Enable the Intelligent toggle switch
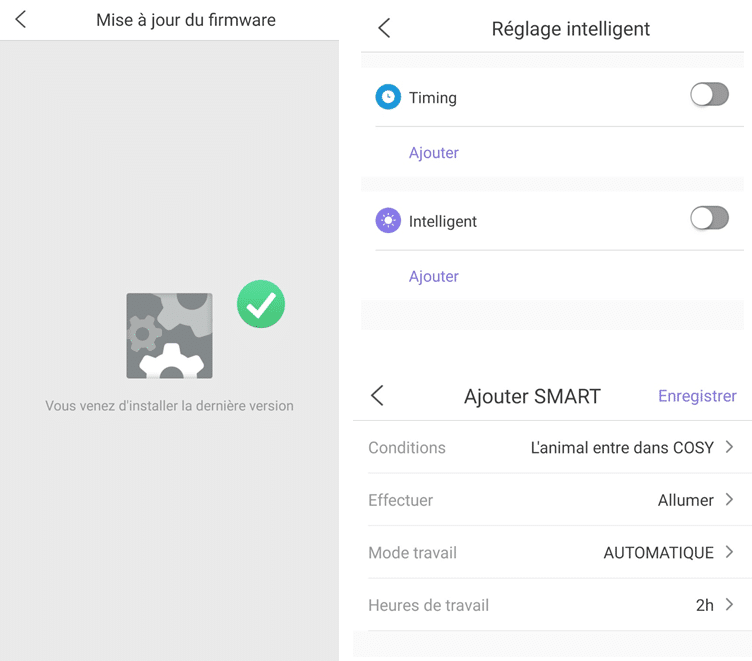This screenshot has width=752, height=661. point(709,218)
